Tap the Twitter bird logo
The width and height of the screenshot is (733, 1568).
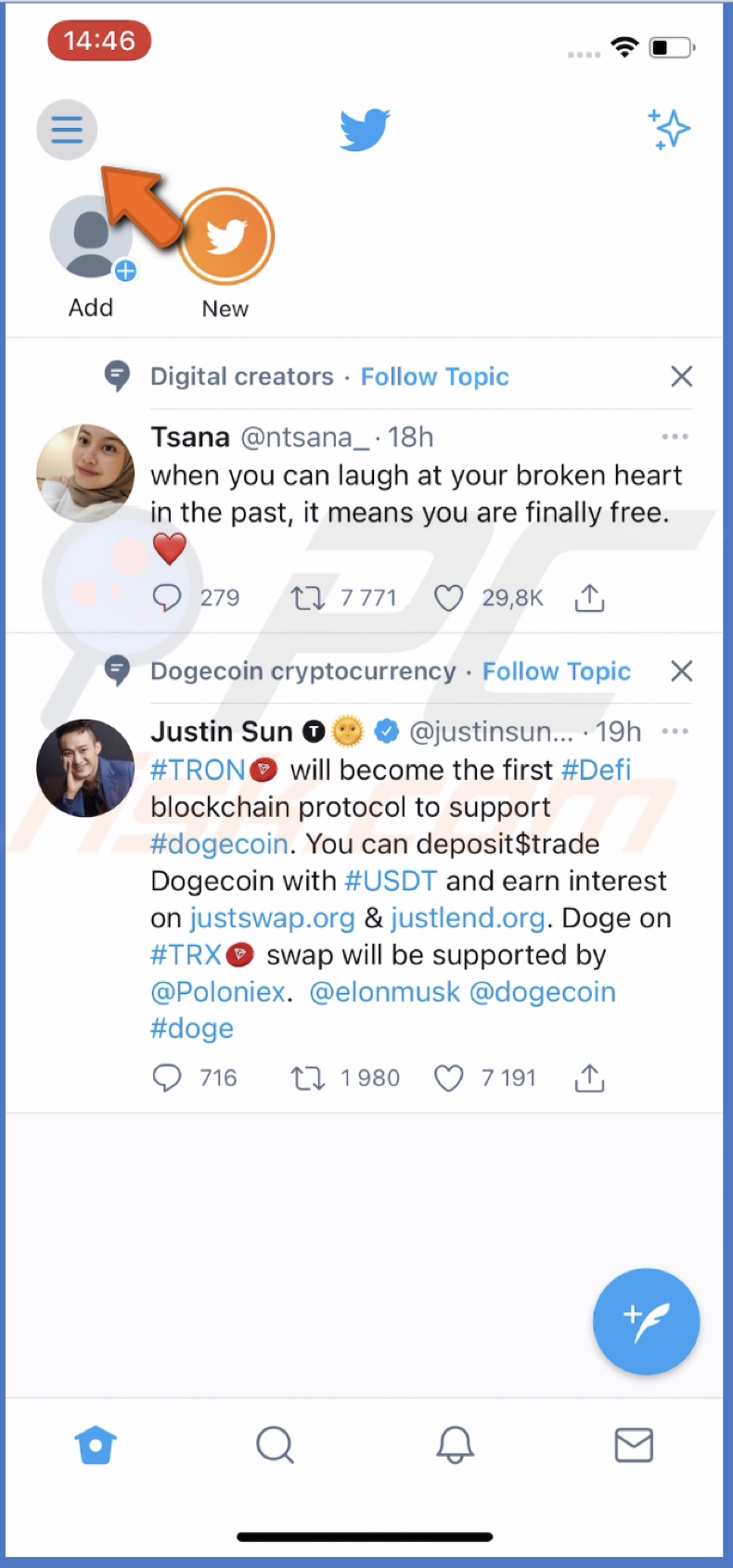tap(365, 129)
